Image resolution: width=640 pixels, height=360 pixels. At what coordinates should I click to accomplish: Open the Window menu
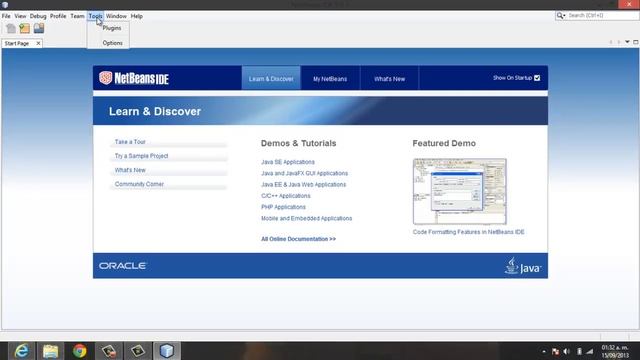tap(116, 16)
